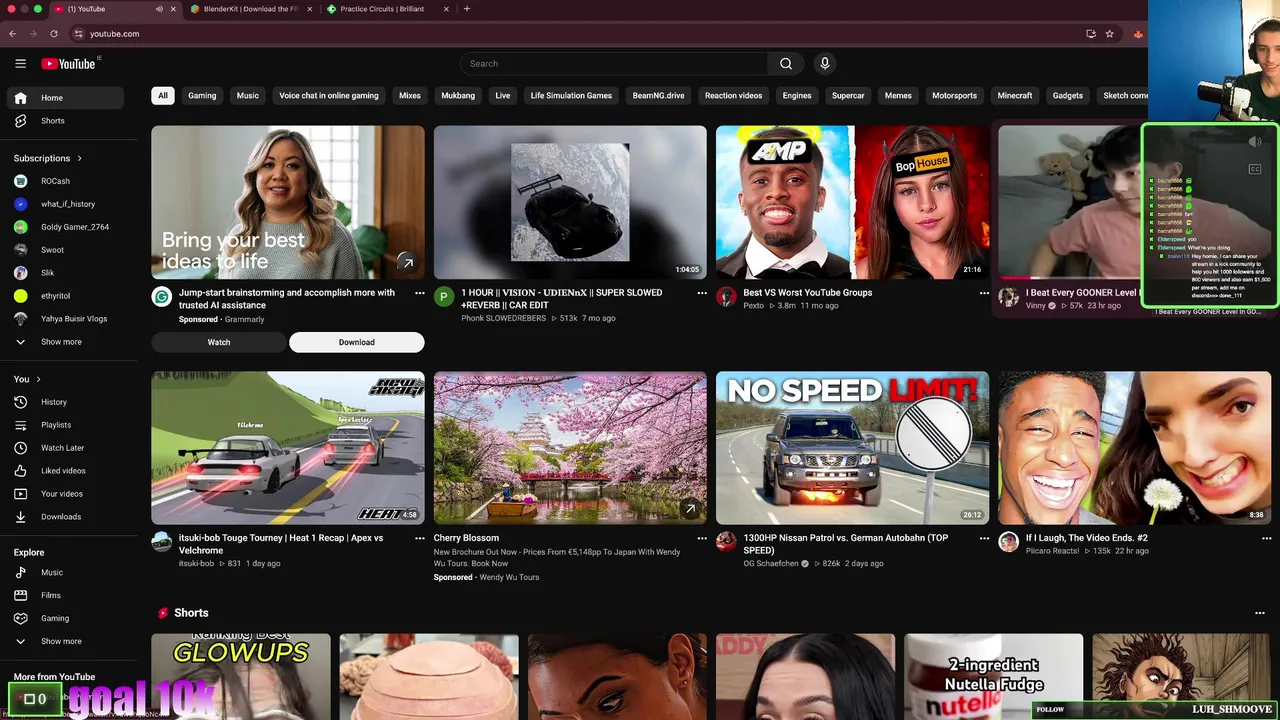Open what_if_history subscription channel
The width and height of the screenshot is (1280, 720).
tap(66, 204)
